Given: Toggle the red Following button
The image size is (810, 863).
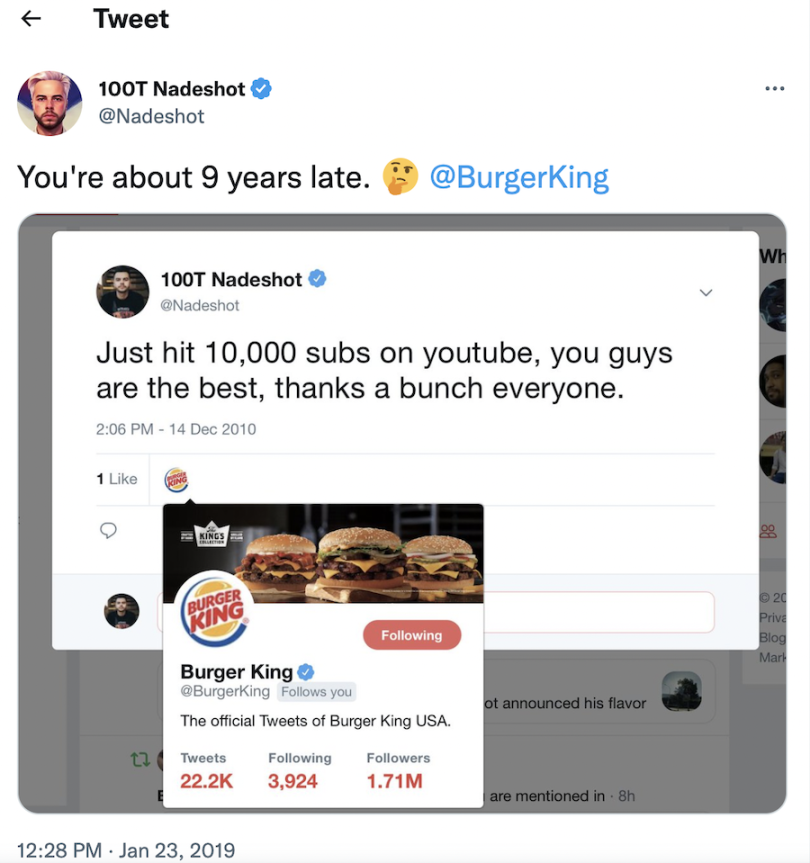Looking at the screenshot, I should (412, 635).
